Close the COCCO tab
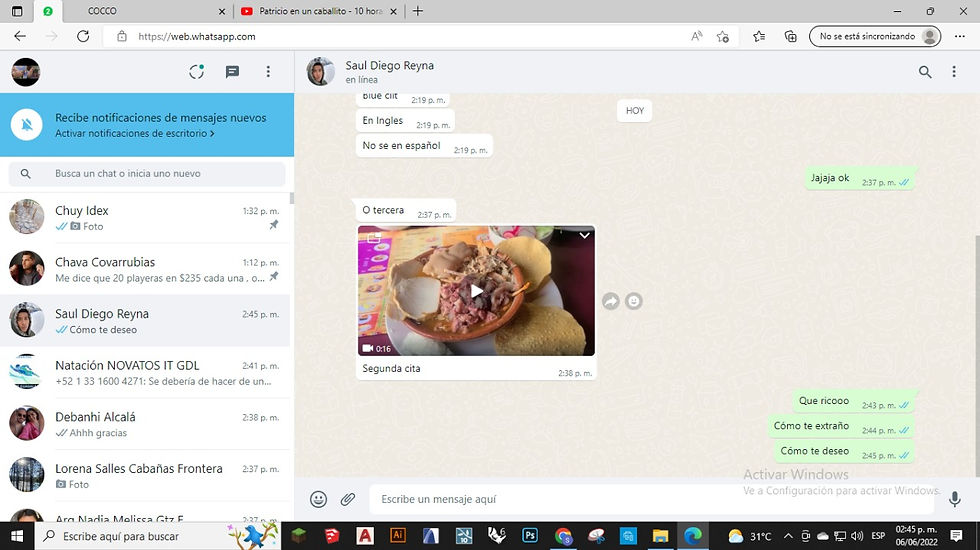This screenshot has height=550, width=980. (x=222, y=11)
